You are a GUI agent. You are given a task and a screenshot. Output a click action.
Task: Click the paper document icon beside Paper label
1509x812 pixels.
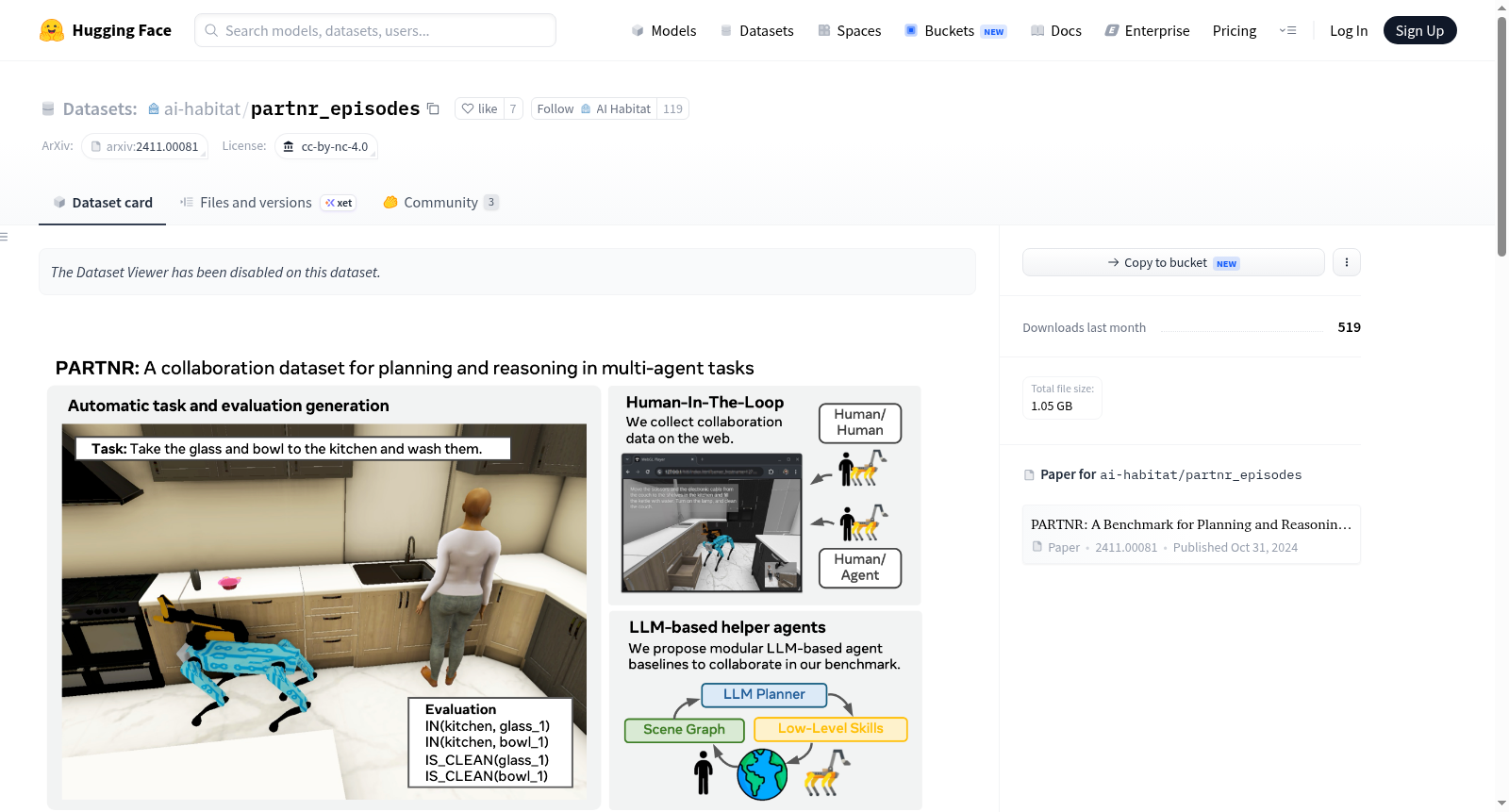coord(1029,474)
